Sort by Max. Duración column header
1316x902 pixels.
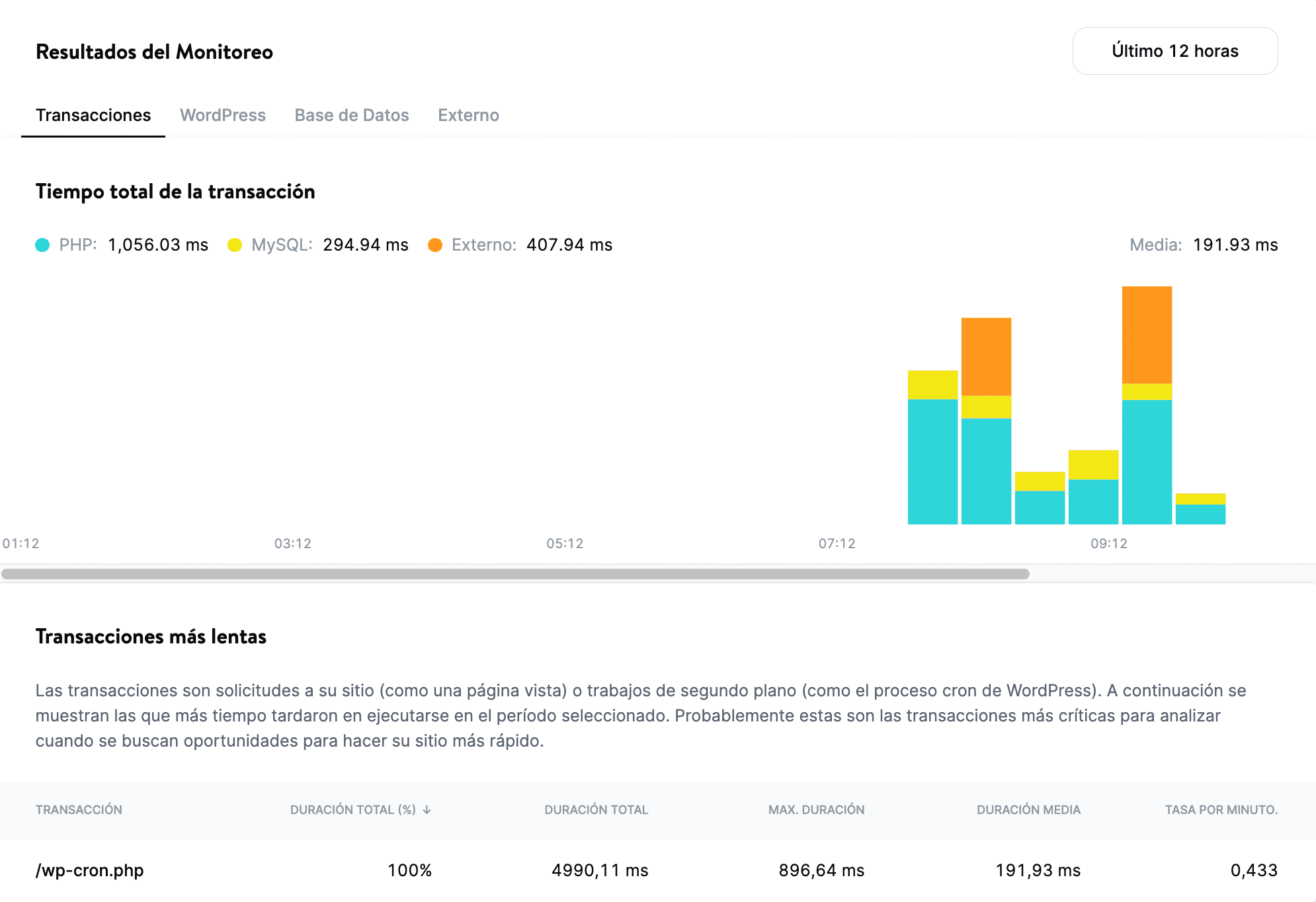click(815, 810)
